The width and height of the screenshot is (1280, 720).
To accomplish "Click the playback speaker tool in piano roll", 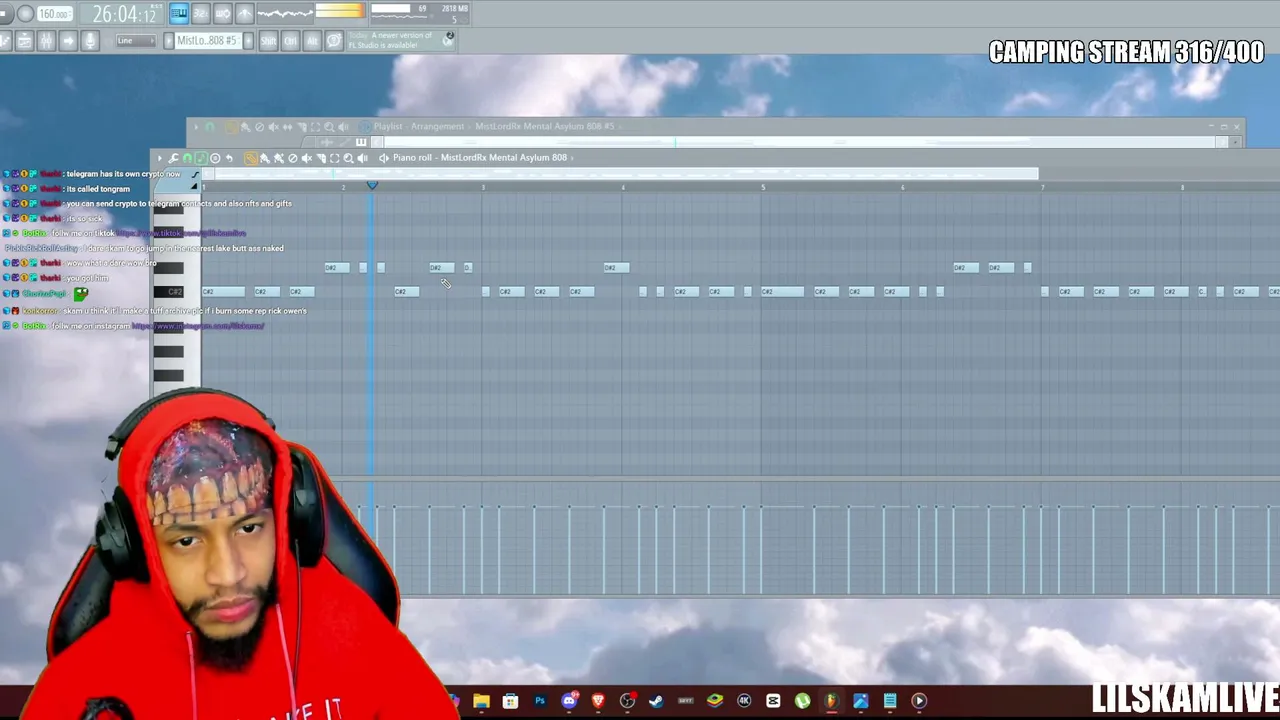I will [362, 158].
